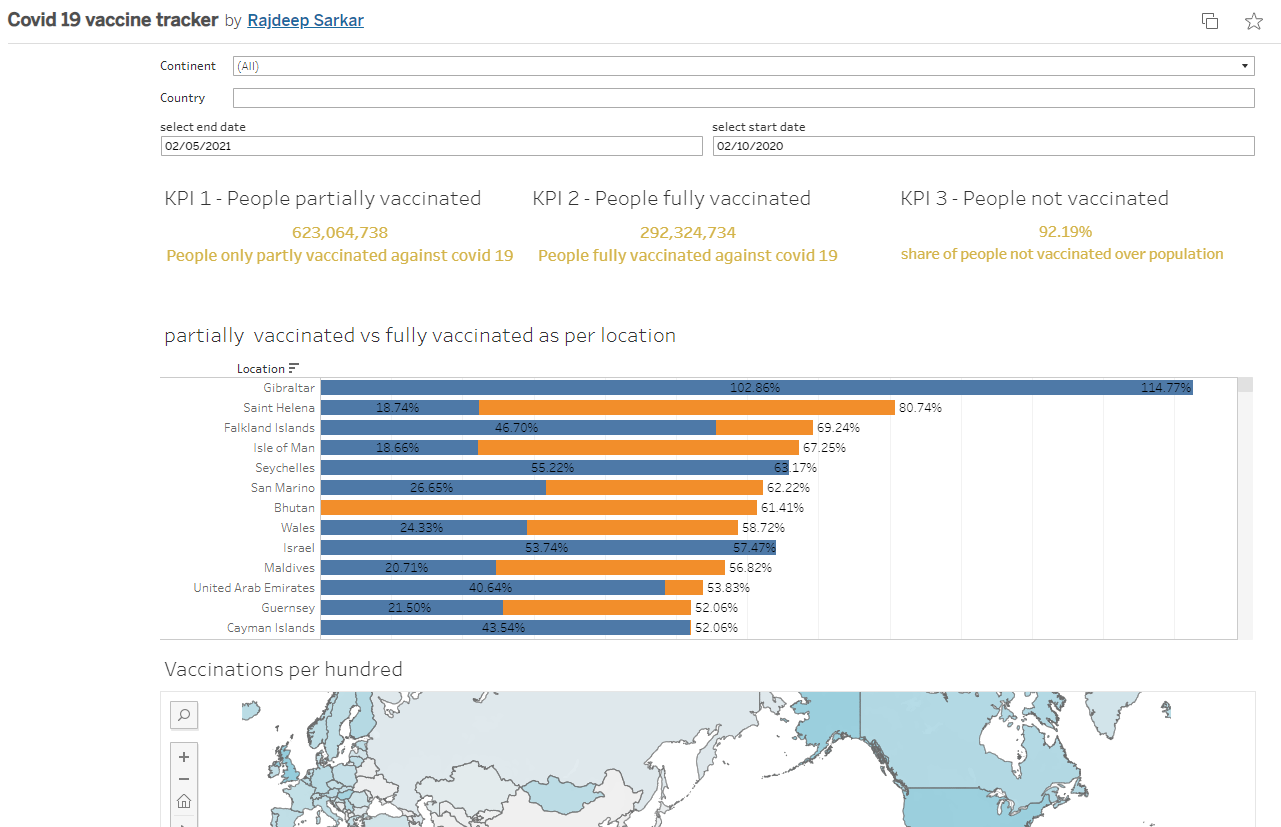Click the Covid 19 vaccine tracker title
Viewport: 1281px width, 827px height.
112,20
